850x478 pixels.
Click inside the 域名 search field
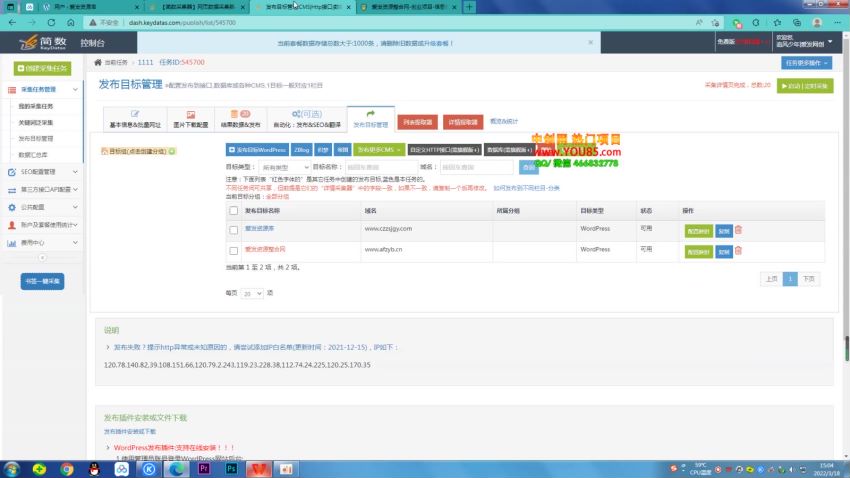pyautogui.click(x=476, y=167)
